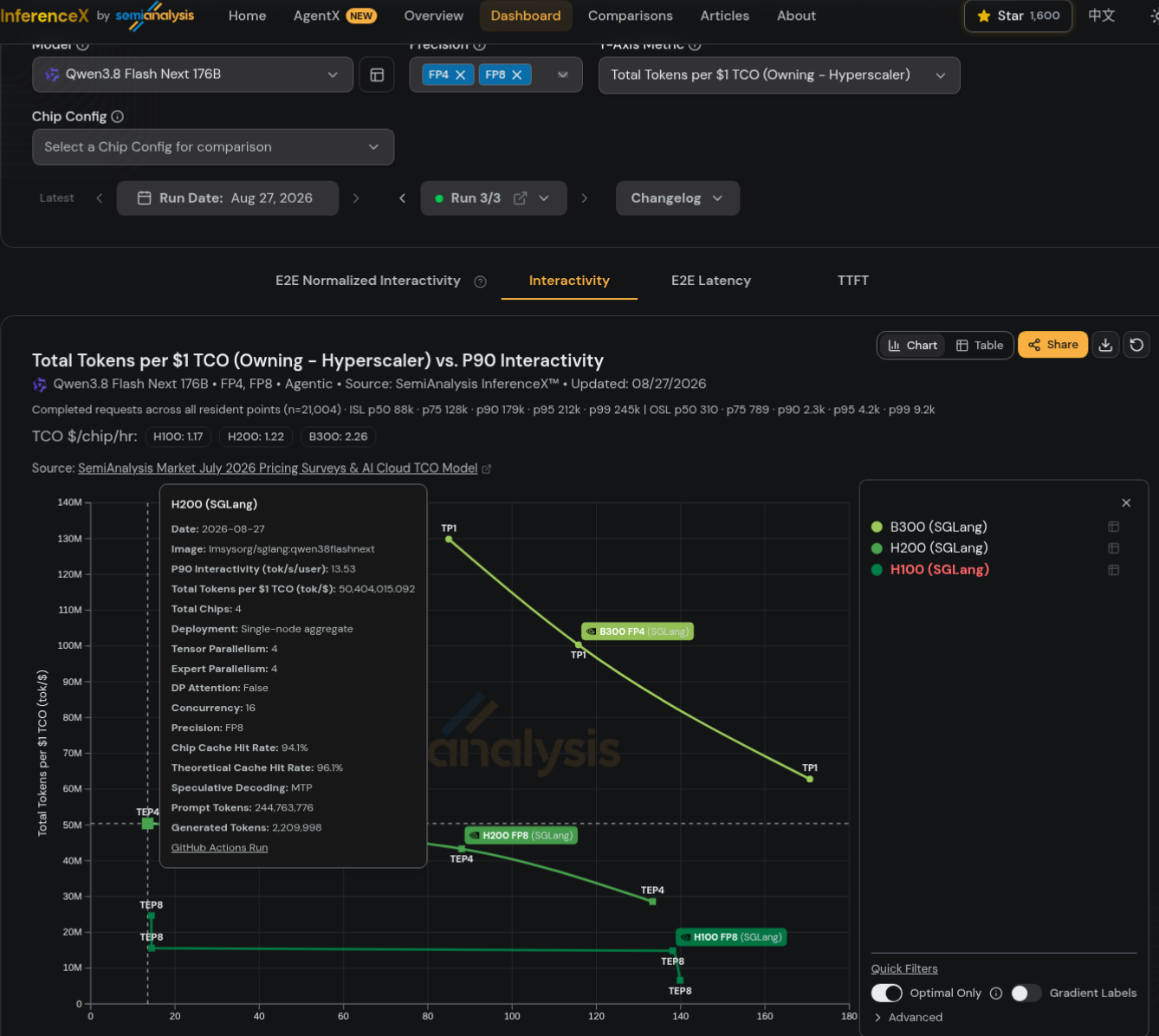Click the H200: 1.22 TCO chip
The width and height of the screenshot is (1159, 1036).
coord(256,437)
